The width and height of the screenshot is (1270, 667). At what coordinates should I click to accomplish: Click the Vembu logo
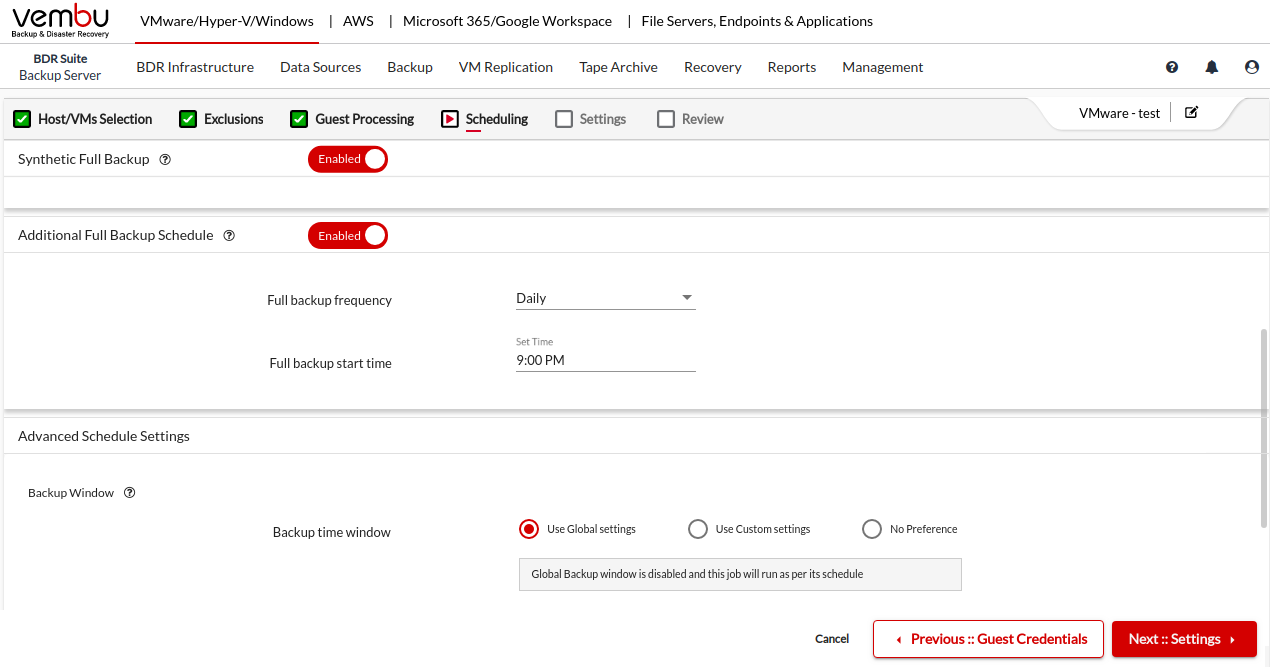click(x=60, y=21)
